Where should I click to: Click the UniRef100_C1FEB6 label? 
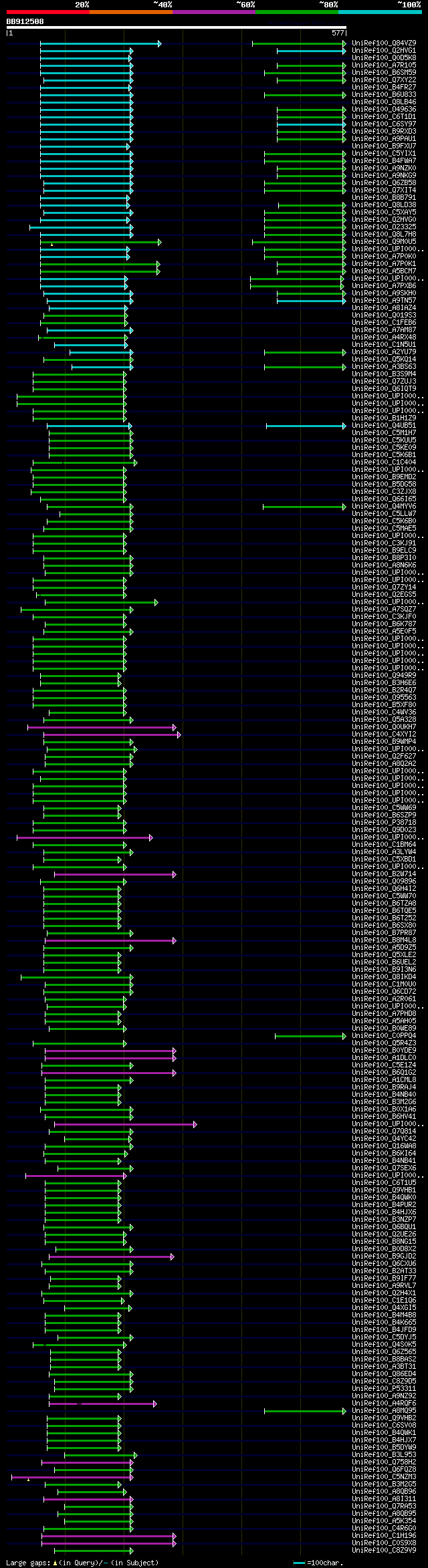[384, 323]
